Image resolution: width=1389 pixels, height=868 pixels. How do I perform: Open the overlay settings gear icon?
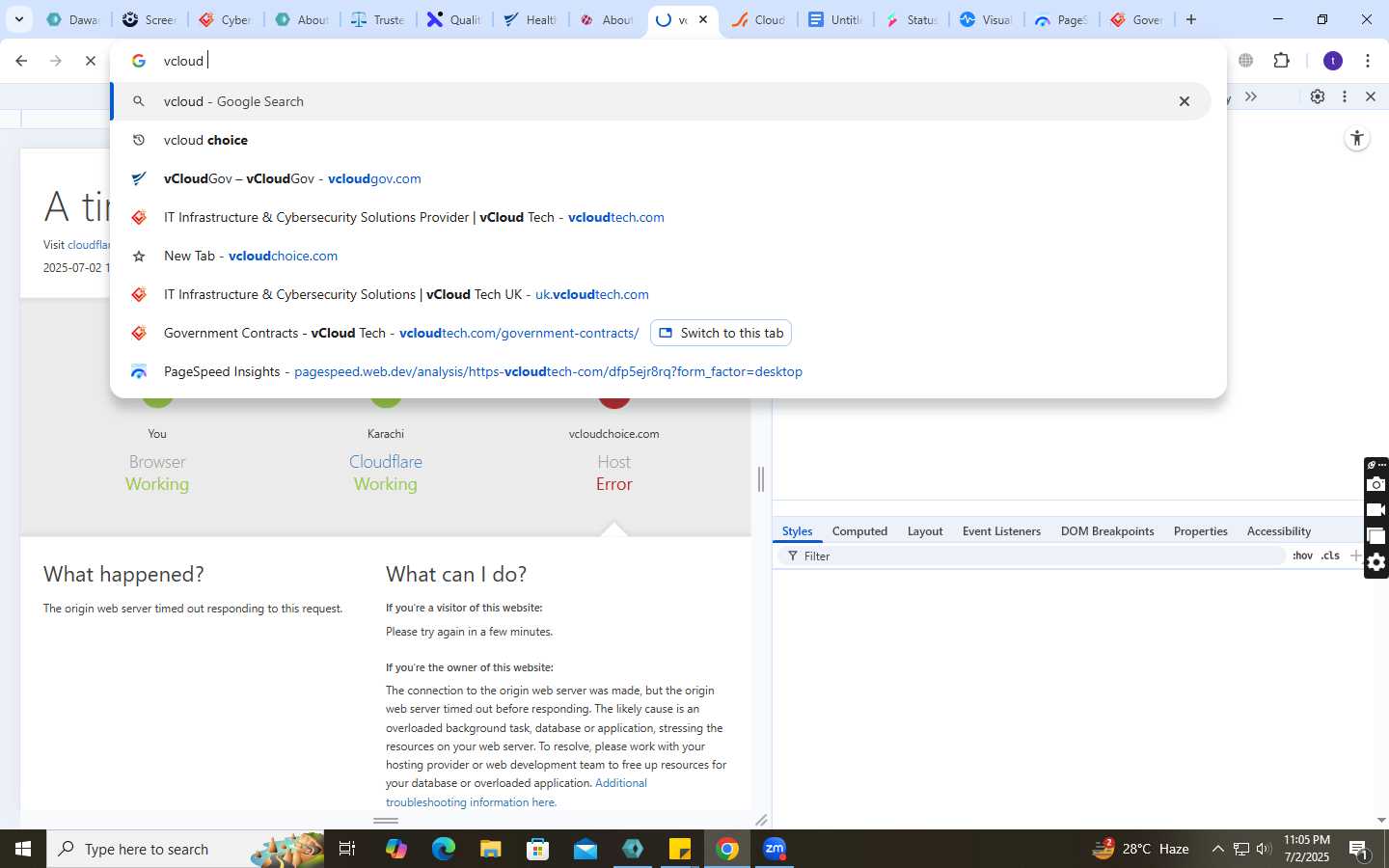tap(1376, 562)
